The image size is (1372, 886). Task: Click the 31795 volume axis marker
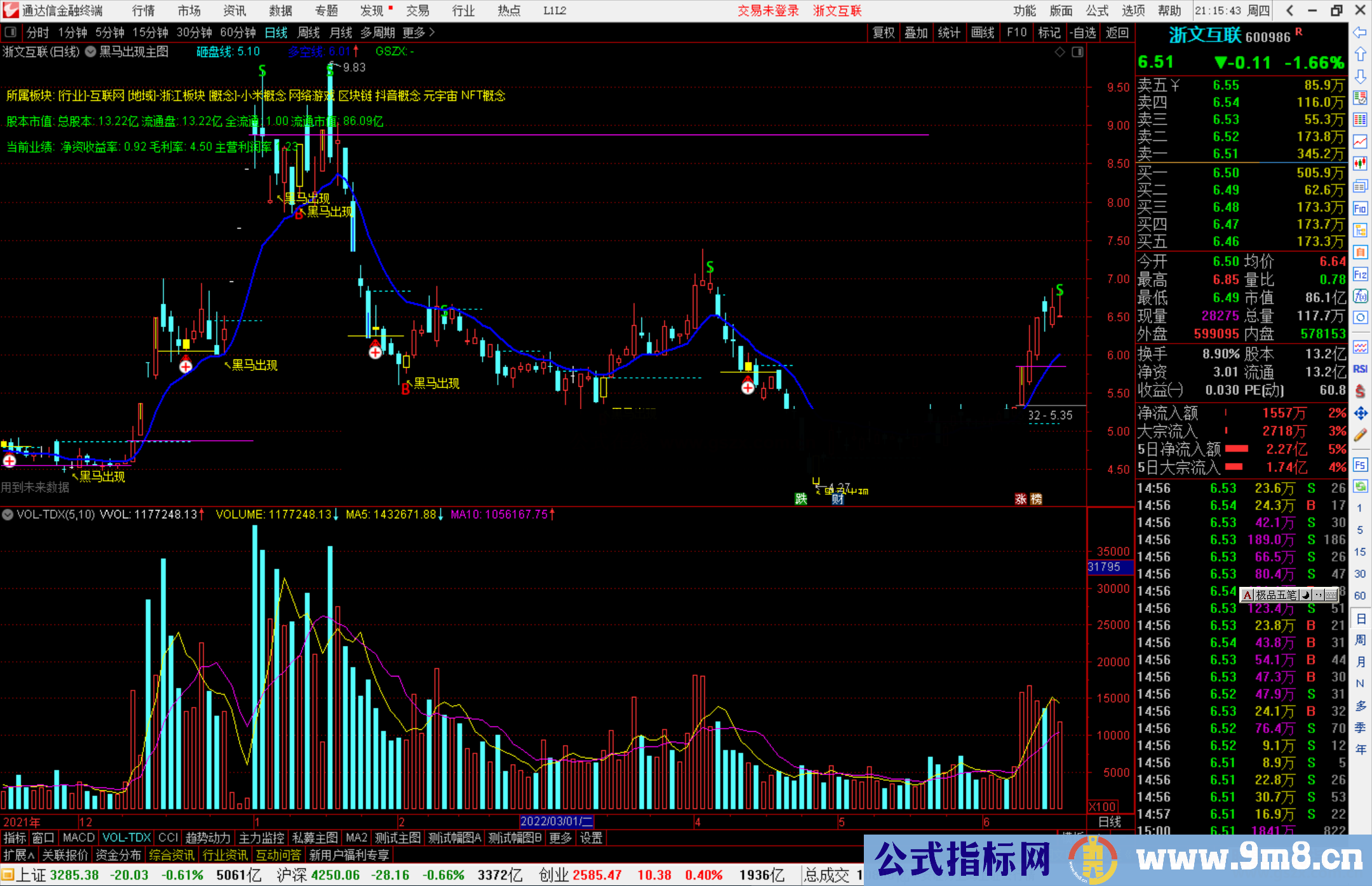pyautogui.click(x=1108, y=567)
